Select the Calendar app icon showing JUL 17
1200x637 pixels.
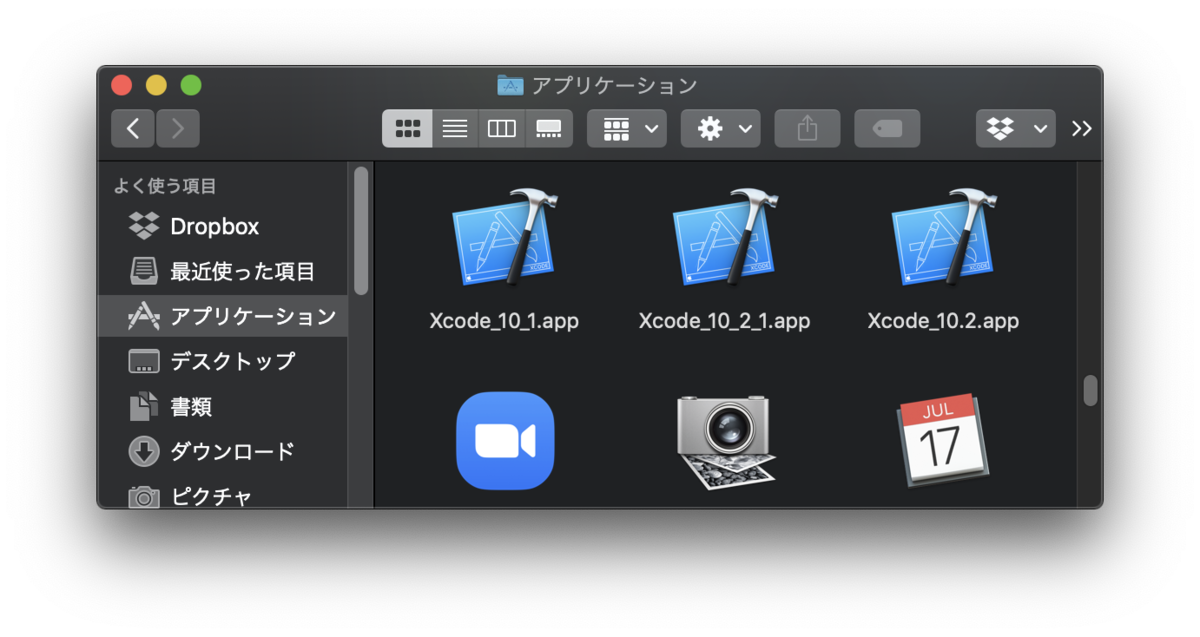tap(943, 440)
